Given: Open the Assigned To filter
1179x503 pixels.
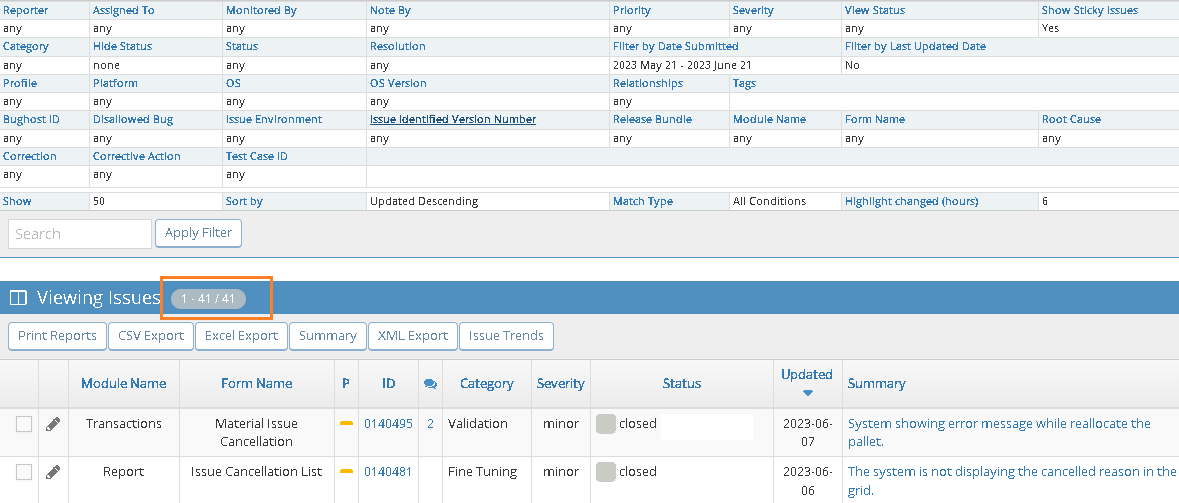Looking at the screenshot, I should 124,11.
